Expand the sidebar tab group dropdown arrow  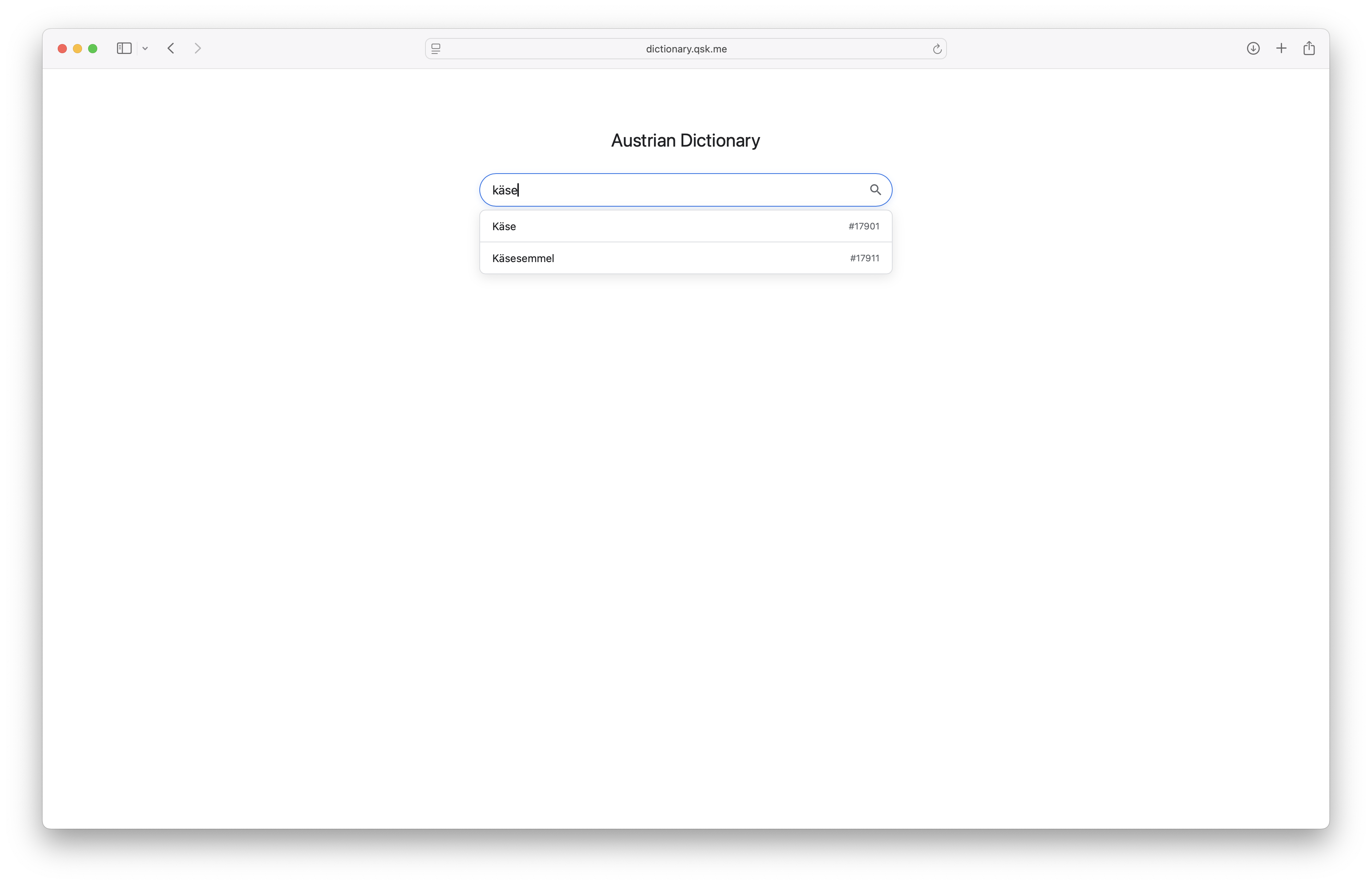pyautogui.click(x=145, y=49)
